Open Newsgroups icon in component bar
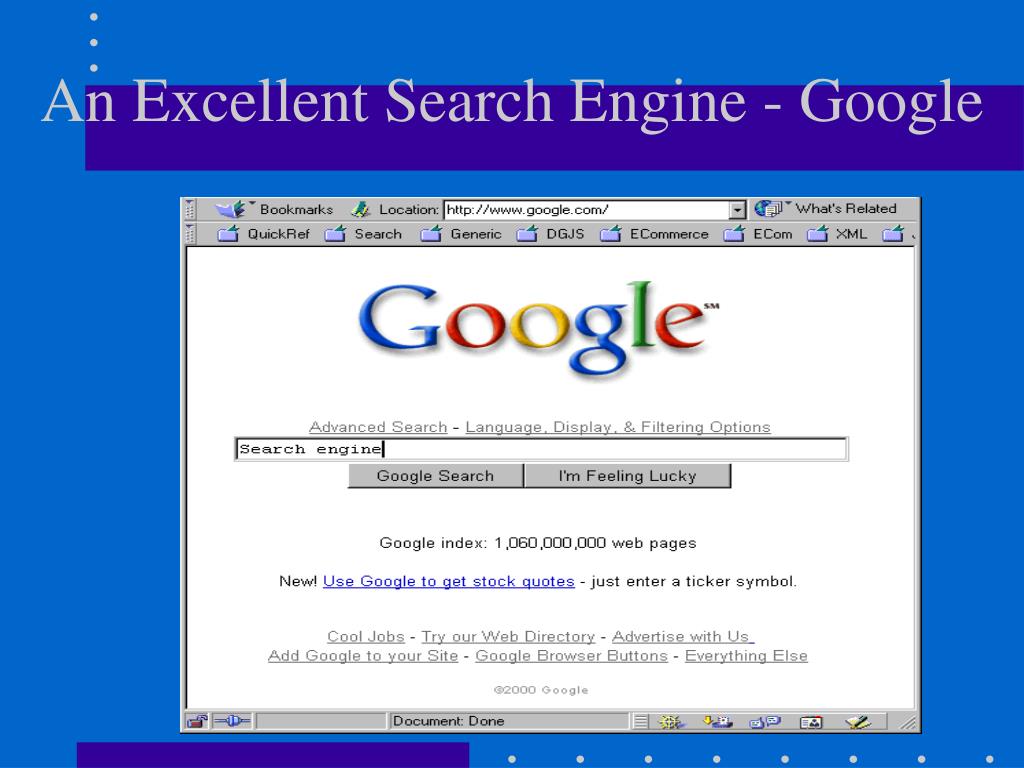The height and width of the screenshot is (768, 1024). coord(765,722)
